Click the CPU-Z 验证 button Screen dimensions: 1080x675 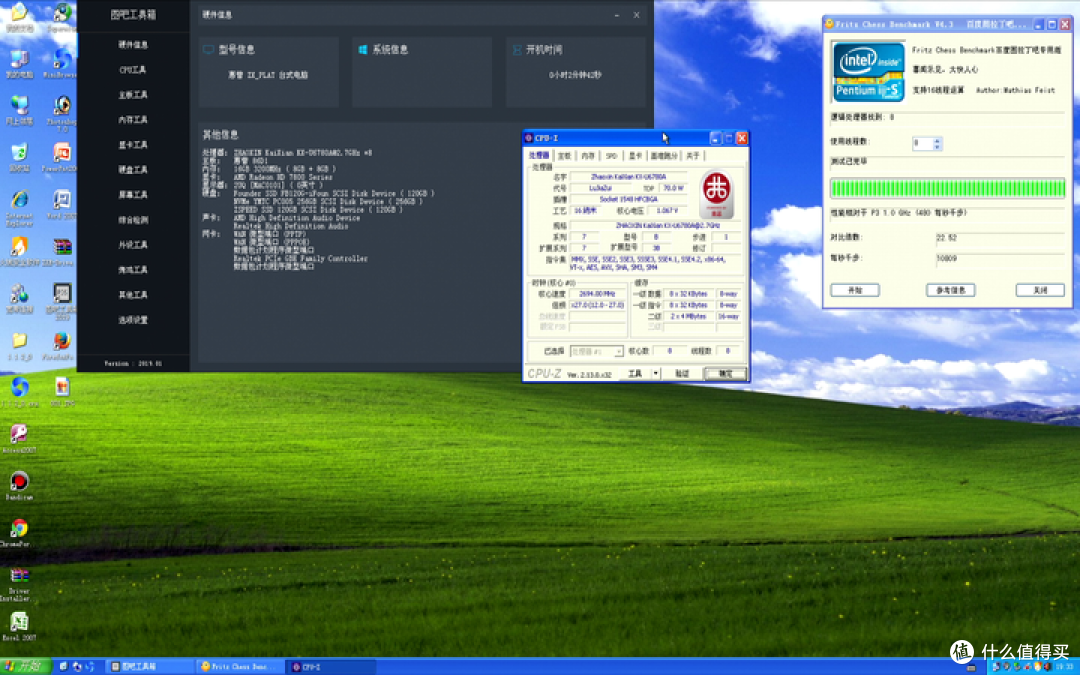coord(682,373)
